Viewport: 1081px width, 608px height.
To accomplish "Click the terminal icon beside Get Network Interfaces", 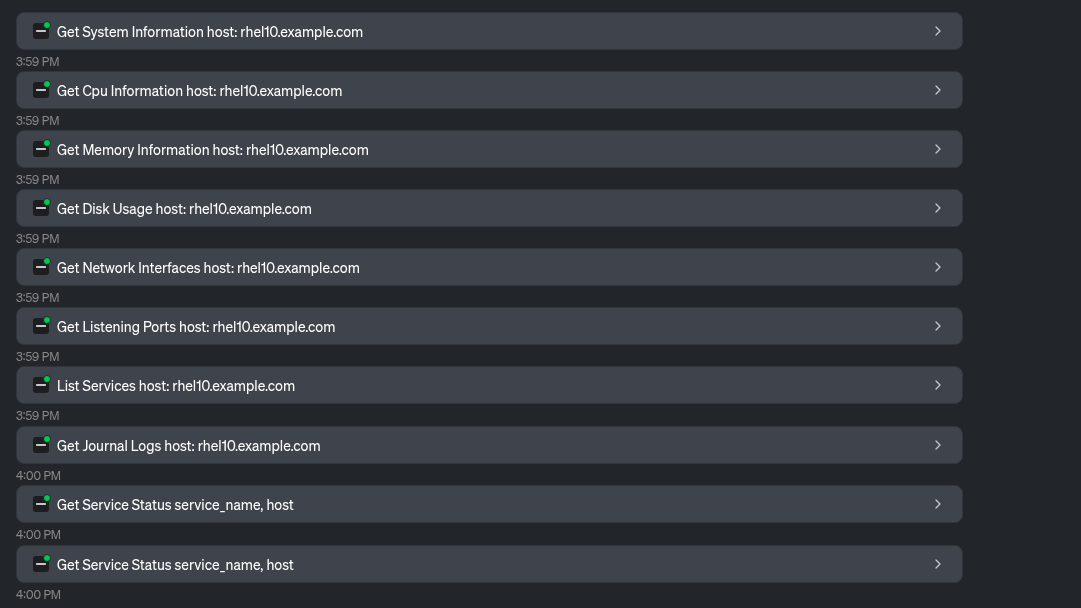I will (x=41, y=268).
